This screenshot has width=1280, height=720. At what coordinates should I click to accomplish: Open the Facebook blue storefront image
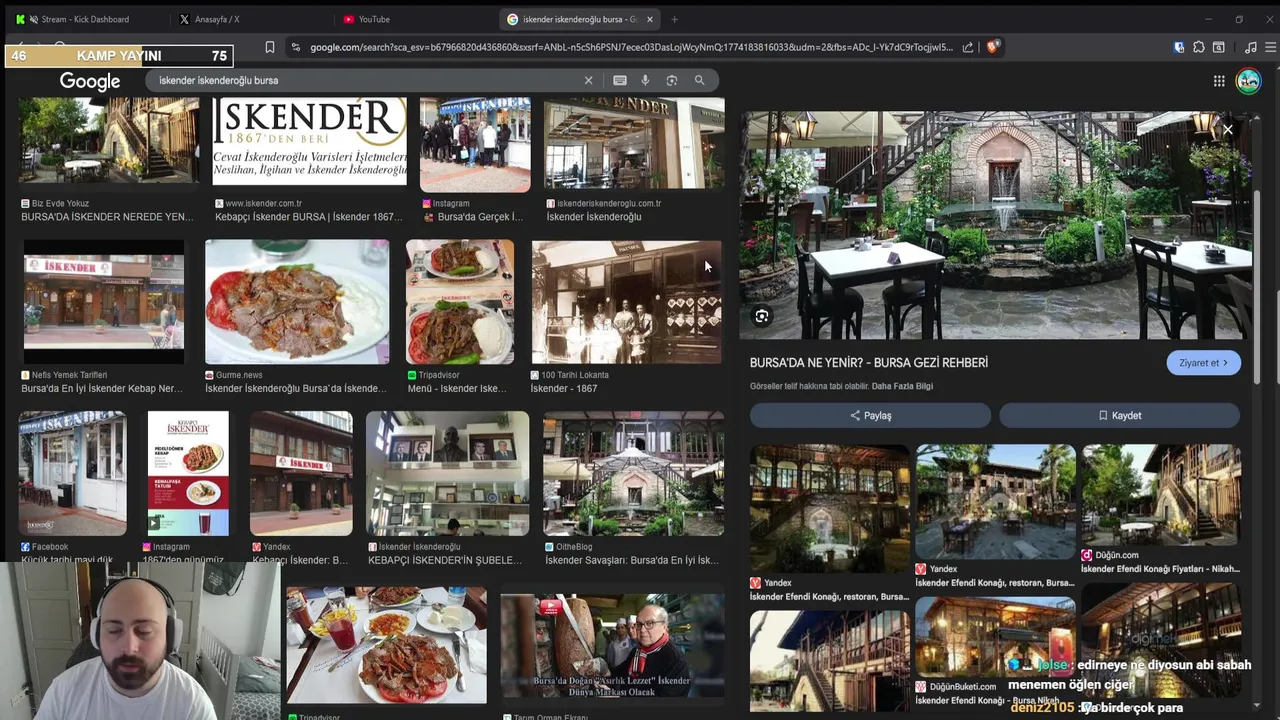(73, 473)
